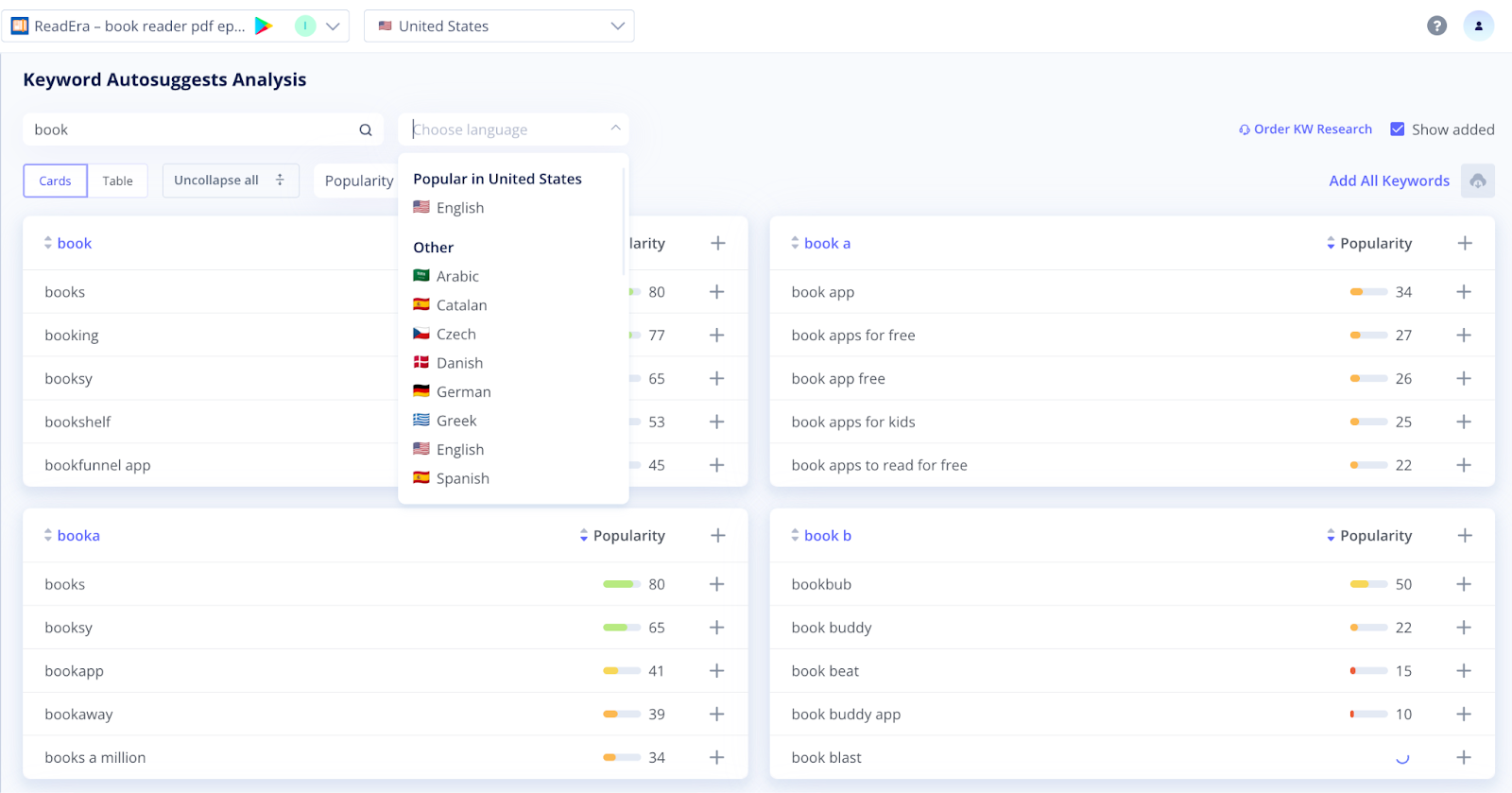The height and width of the screenshot is (793, 1512).
Task: Open the user profile avatar icon
Action: tap(1478, 26)
